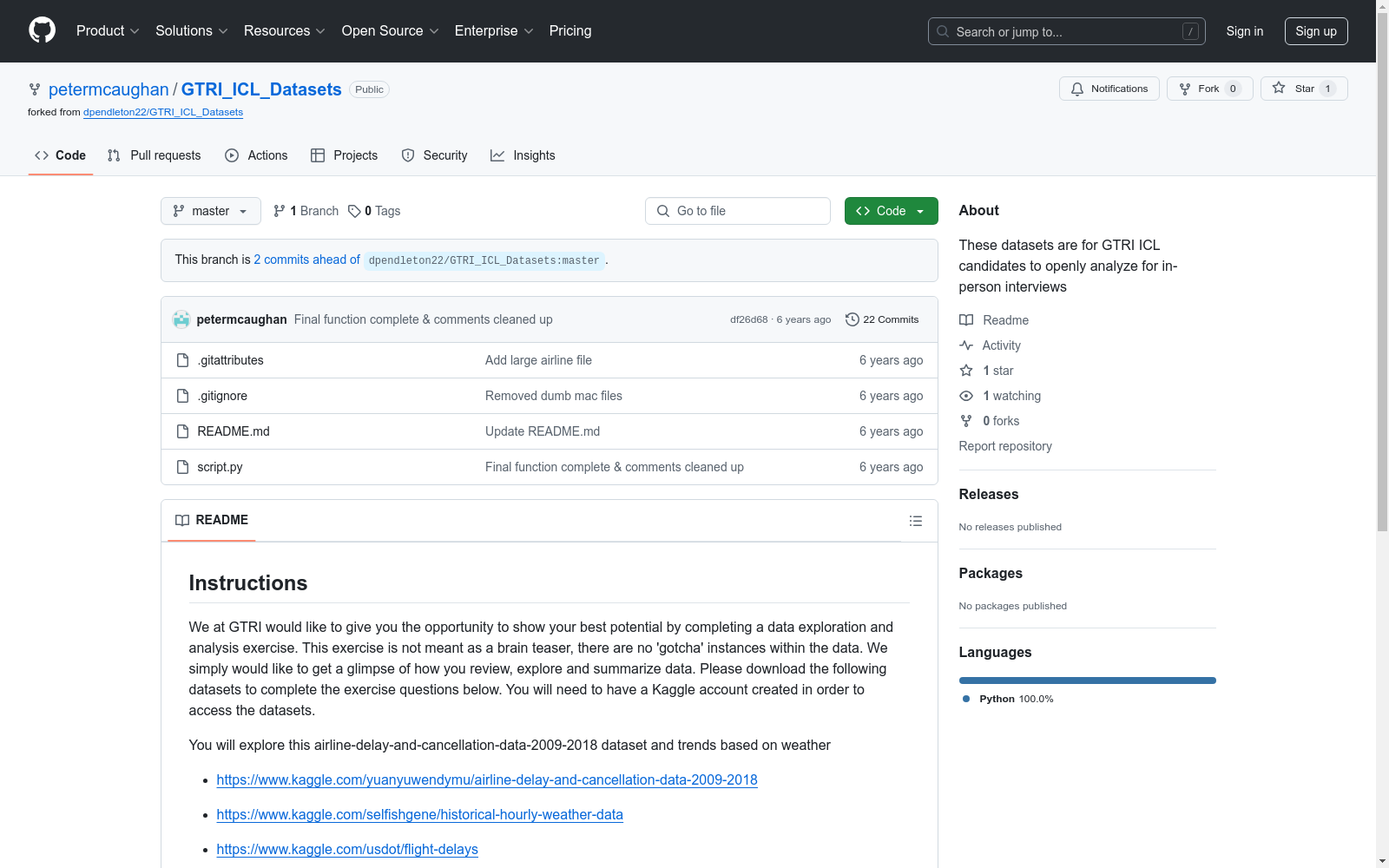Click the Notifications bell icon
1389x868 pixels.
[1077, 89]
